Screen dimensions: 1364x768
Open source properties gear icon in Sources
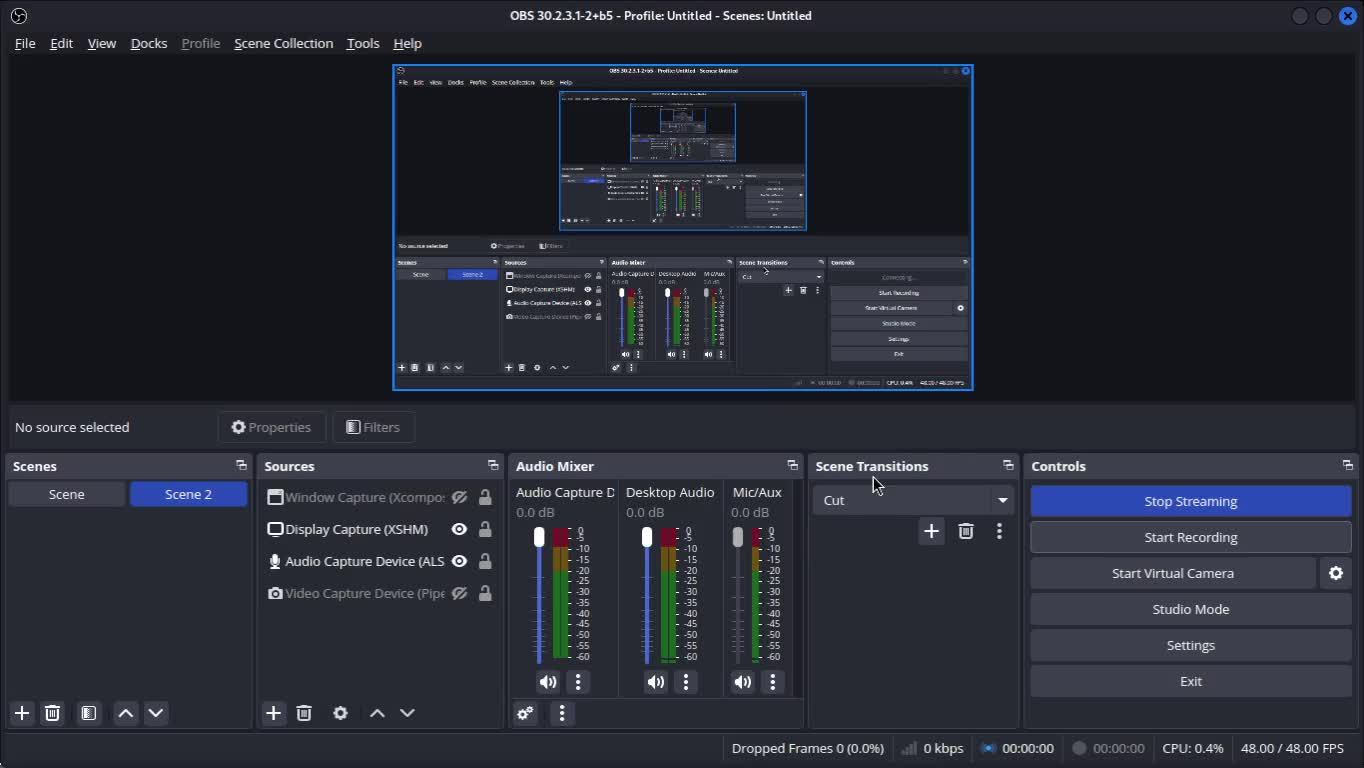340,713
